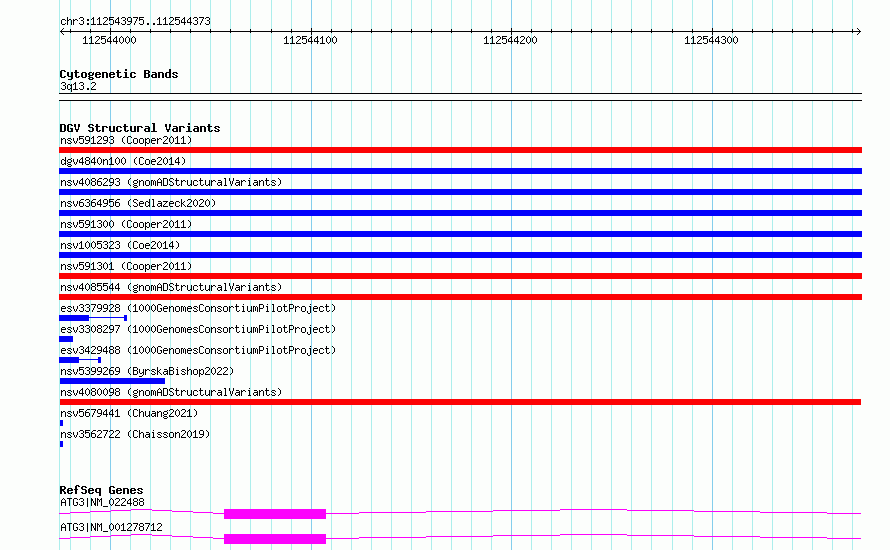The image size is (890, 550).
Task: Select the red nsv591301 variant bar
Action: (460, 276)
